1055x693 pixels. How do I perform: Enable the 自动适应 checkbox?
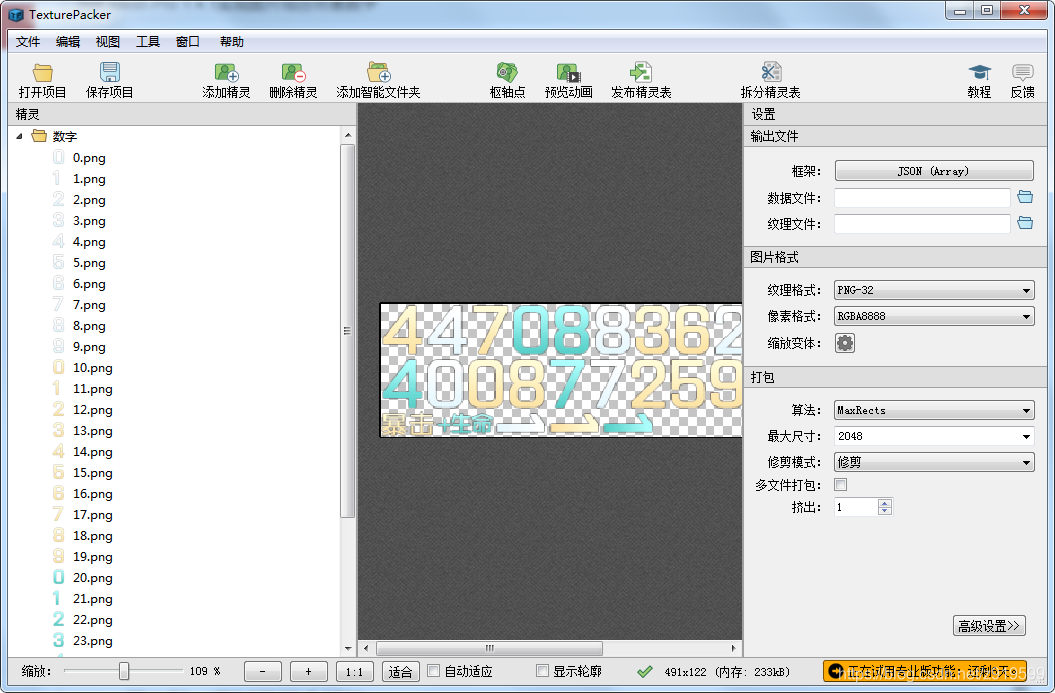pyautogui.click(x=434, y=671)
